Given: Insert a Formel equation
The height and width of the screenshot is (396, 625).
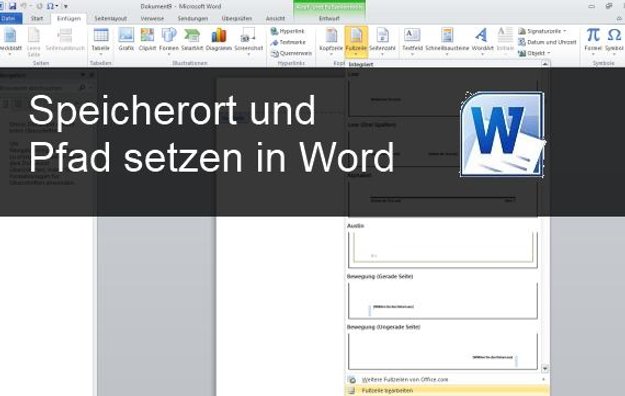Looking at the screenshot, I should coord(593,42).
